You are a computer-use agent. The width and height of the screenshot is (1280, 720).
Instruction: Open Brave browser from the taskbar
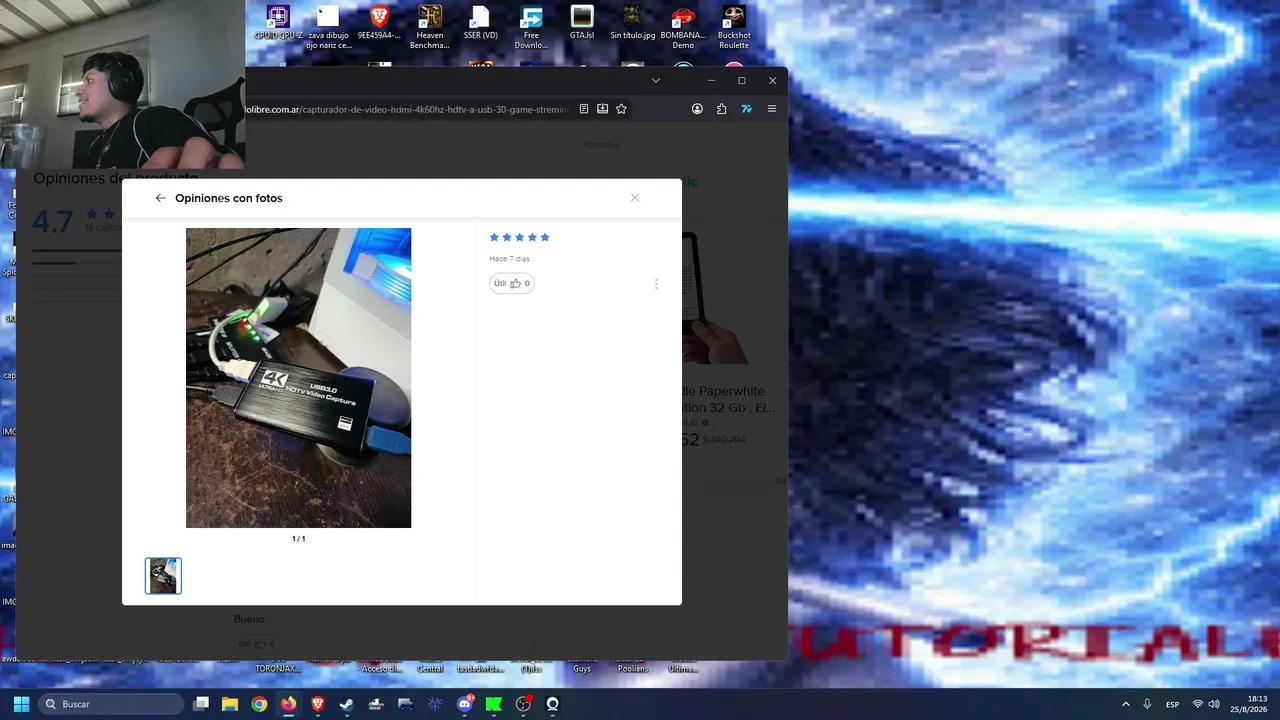click(x=318, y=704)
